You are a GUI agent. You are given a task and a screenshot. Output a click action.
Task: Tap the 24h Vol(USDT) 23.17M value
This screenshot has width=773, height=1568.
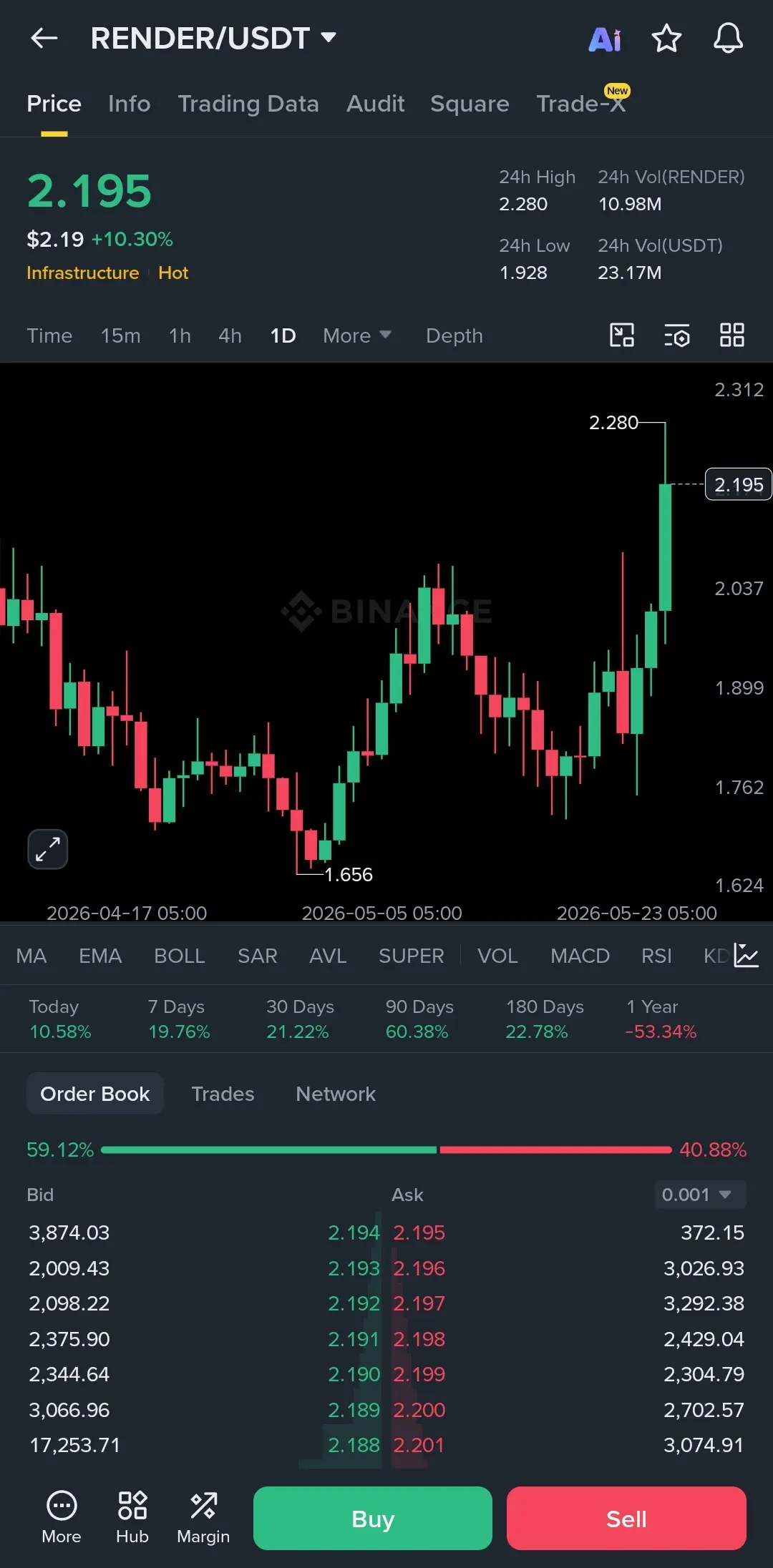630,273
